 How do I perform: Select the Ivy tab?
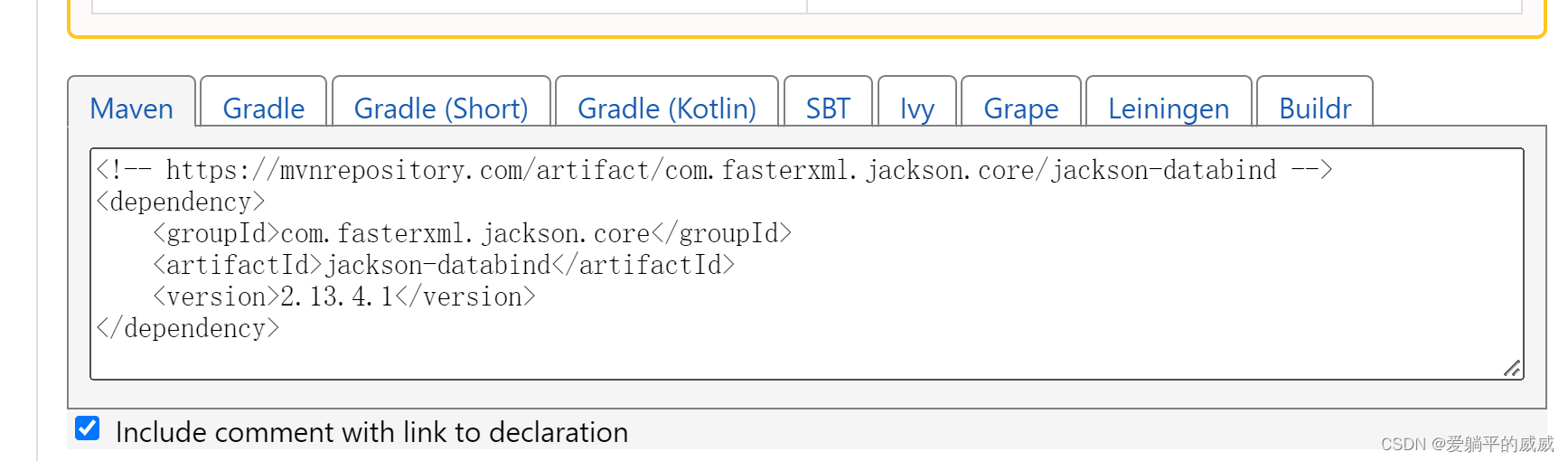click(917, 102)
